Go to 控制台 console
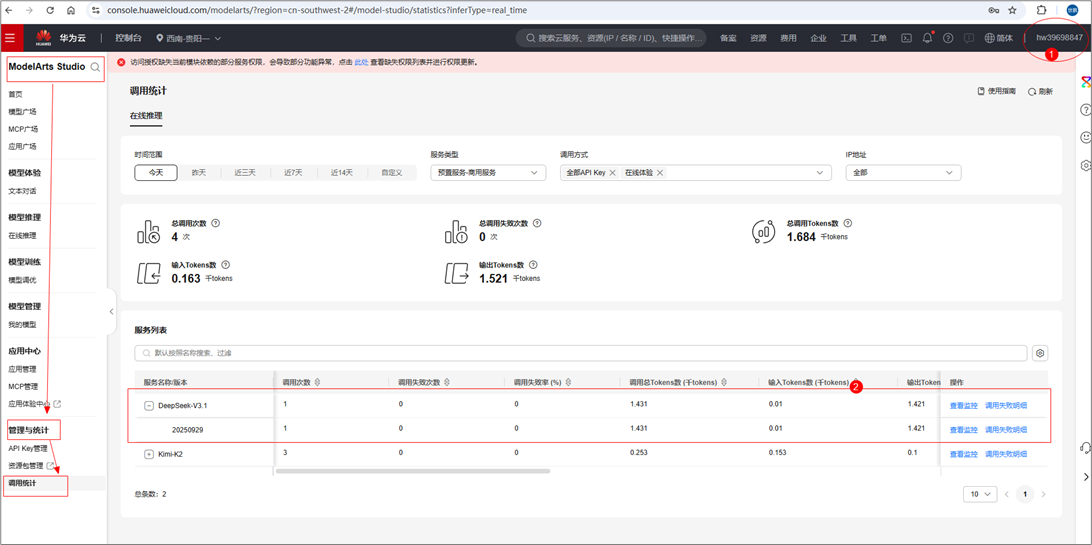The image size is (1092, 545). coord(128,38)
